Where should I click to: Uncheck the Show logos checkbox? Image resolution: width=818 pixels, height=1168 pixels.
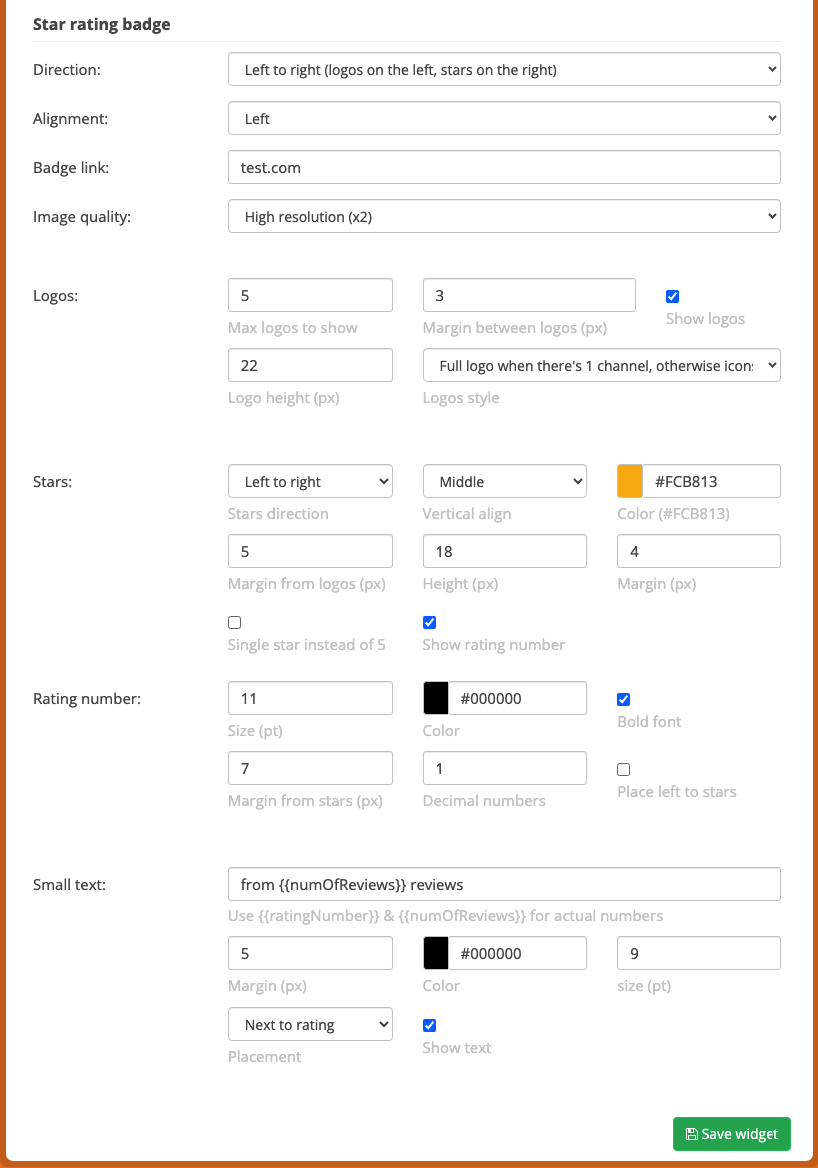tap(672, 296)
